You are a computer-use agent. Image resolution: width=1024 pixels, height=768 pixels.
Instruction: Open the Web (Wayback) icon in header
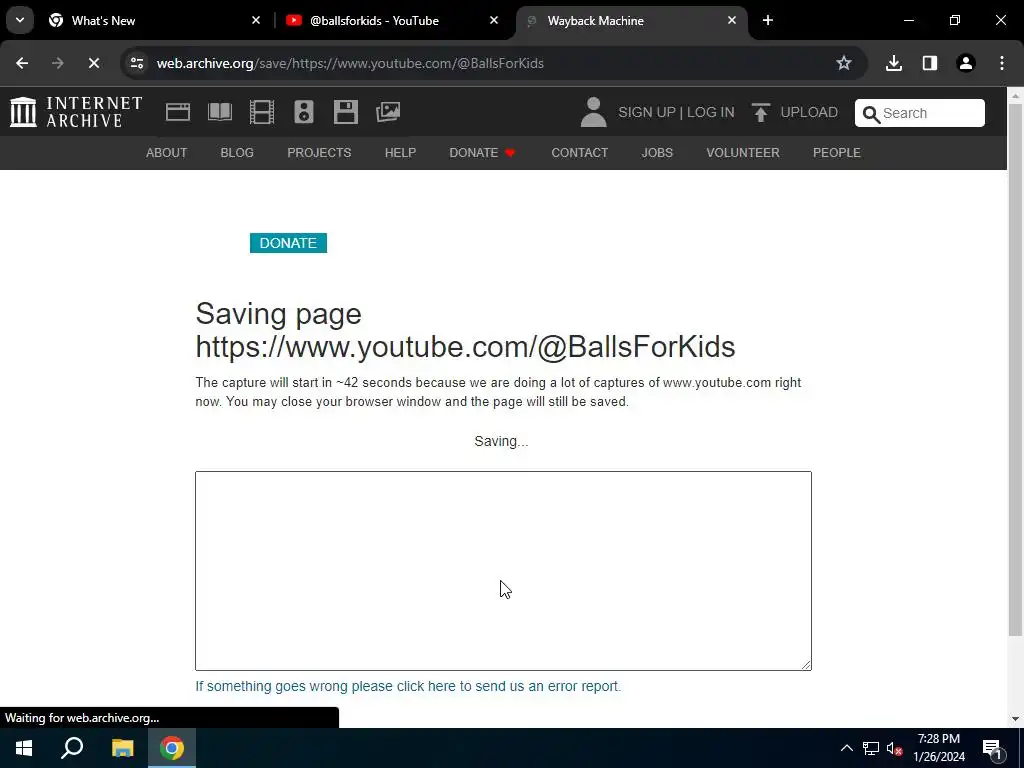[178, 112]
